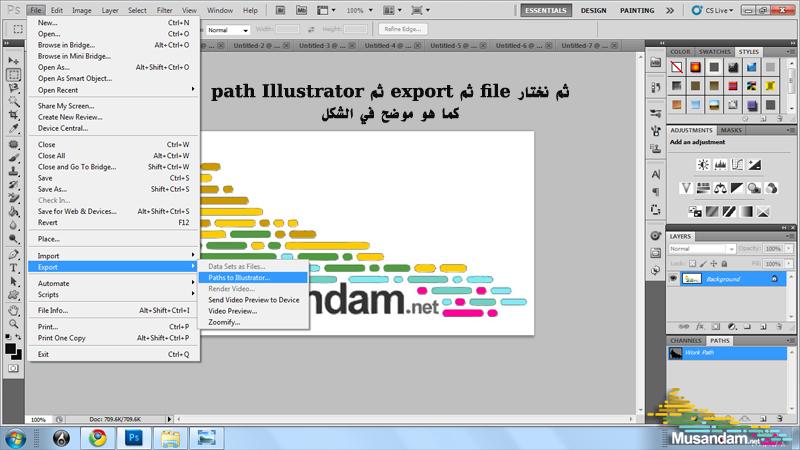The height and width of the screenshot is (450, 800).
Task: Click Save As in File menu
Action: pyautogui.click(x=114, y=189)
